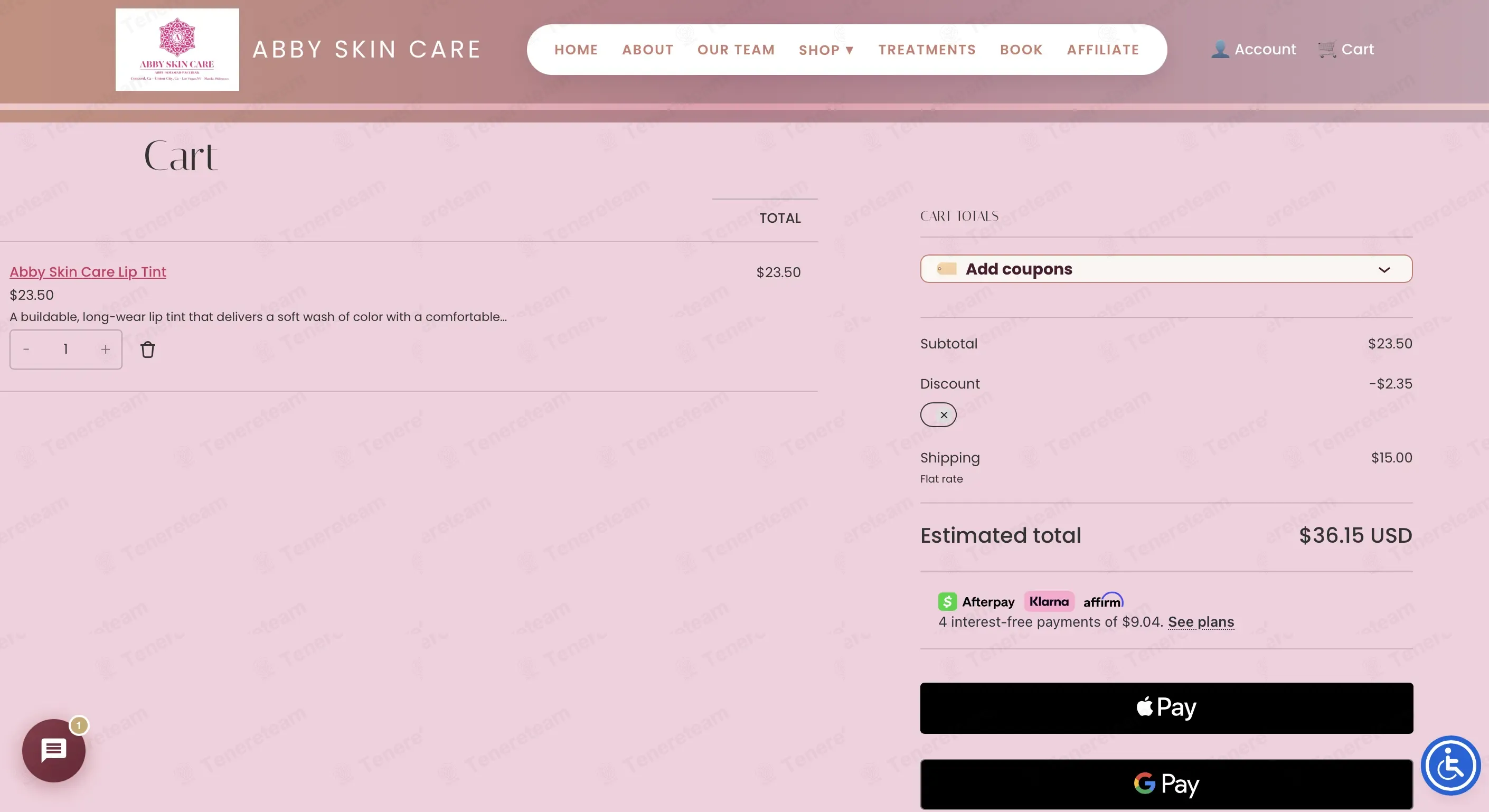Click the Subtotal value in Cart Totals

pos(1390,344)
